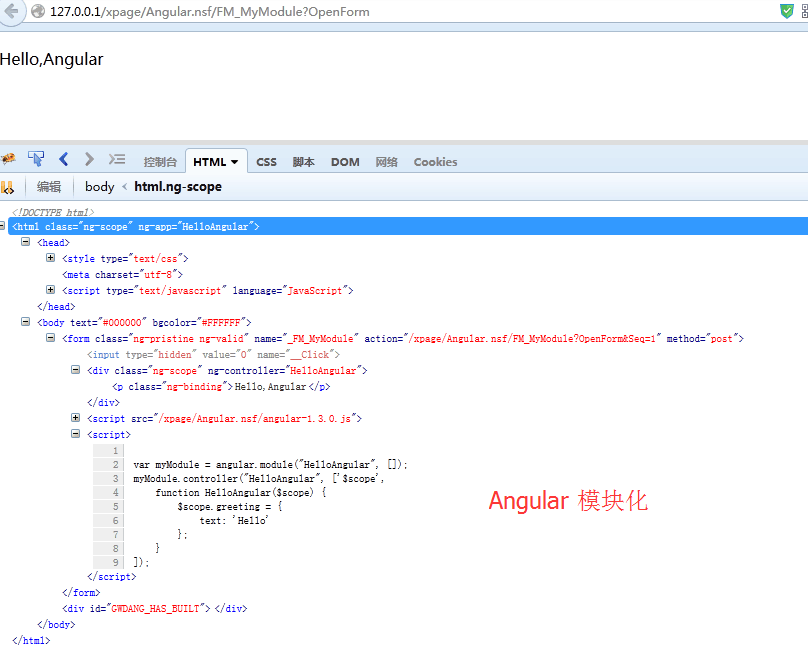
Task: Click the break on mutate icon
Action: pos(7,188)
